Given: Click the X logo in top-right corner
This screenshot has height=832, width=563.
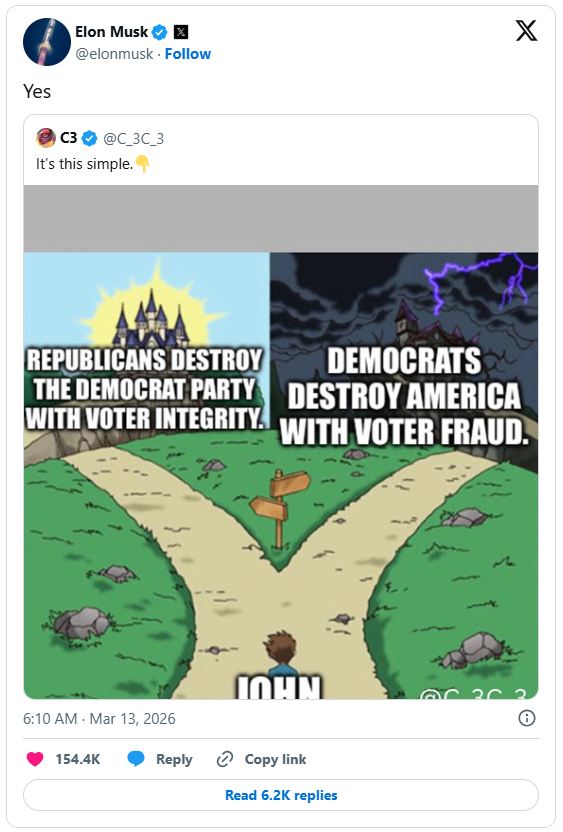Looking at the screenshot, I should tap(526, 30).
